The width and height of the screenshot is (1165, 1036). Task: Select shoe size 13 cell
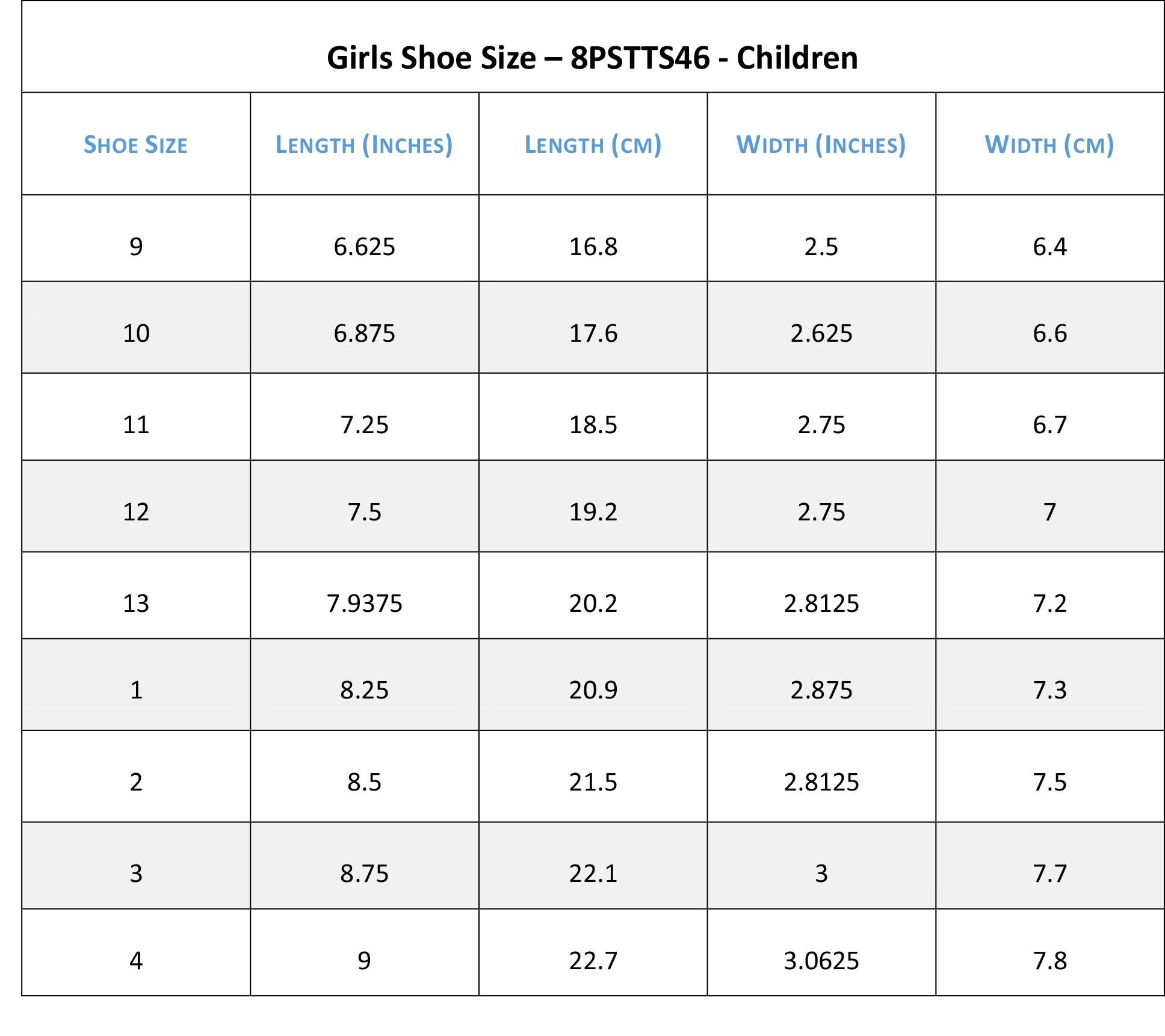136,603
